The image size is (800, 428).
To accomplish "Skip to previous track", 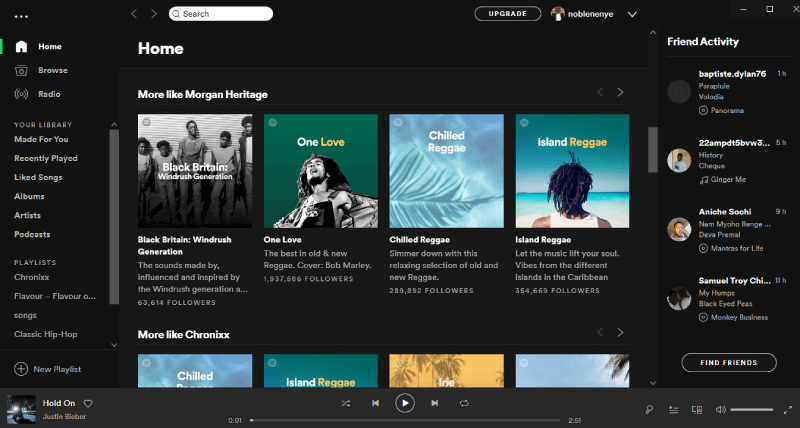I will tap(376, 403).
